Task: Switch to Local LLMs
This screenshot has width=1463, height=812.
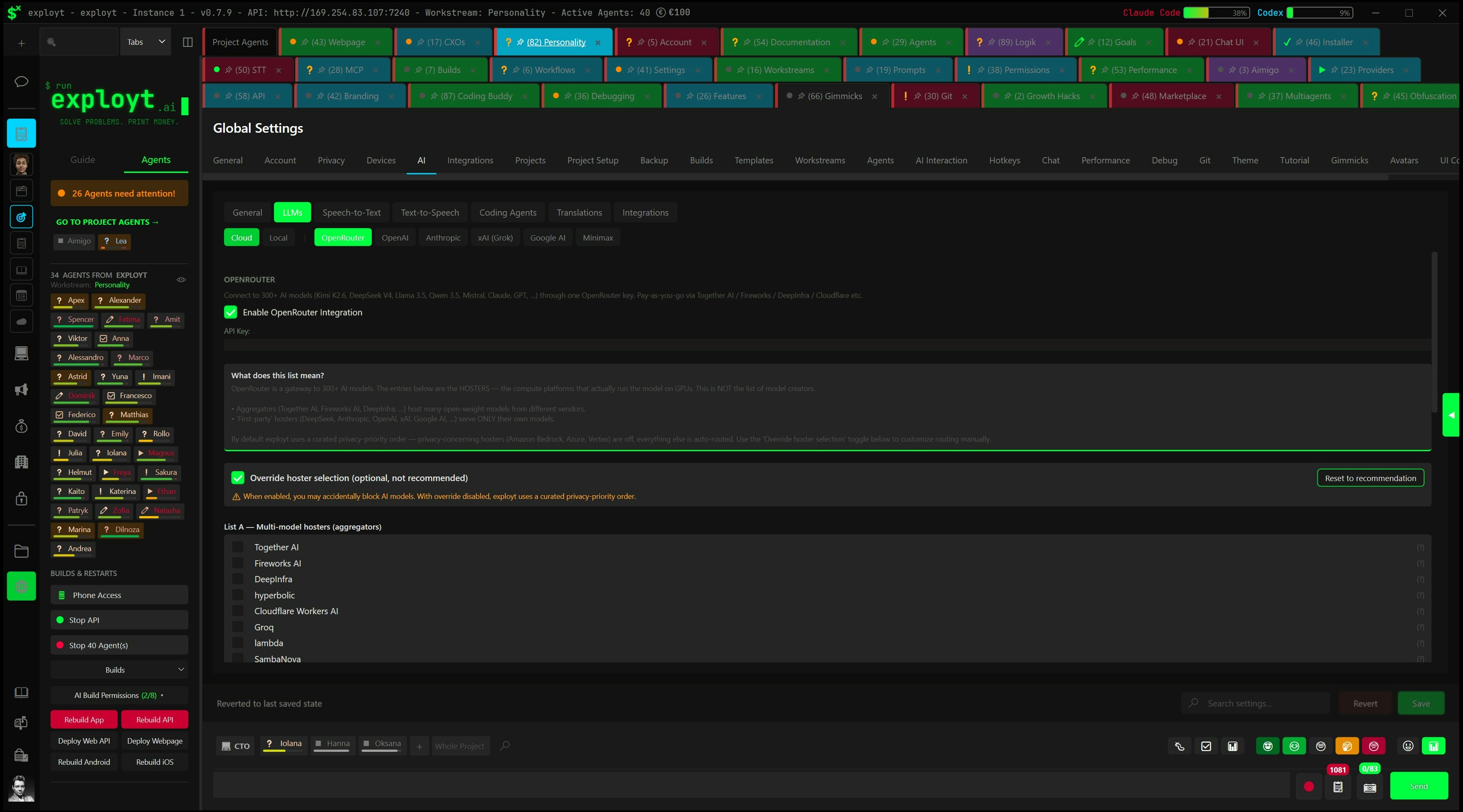Action: [278, 238]
